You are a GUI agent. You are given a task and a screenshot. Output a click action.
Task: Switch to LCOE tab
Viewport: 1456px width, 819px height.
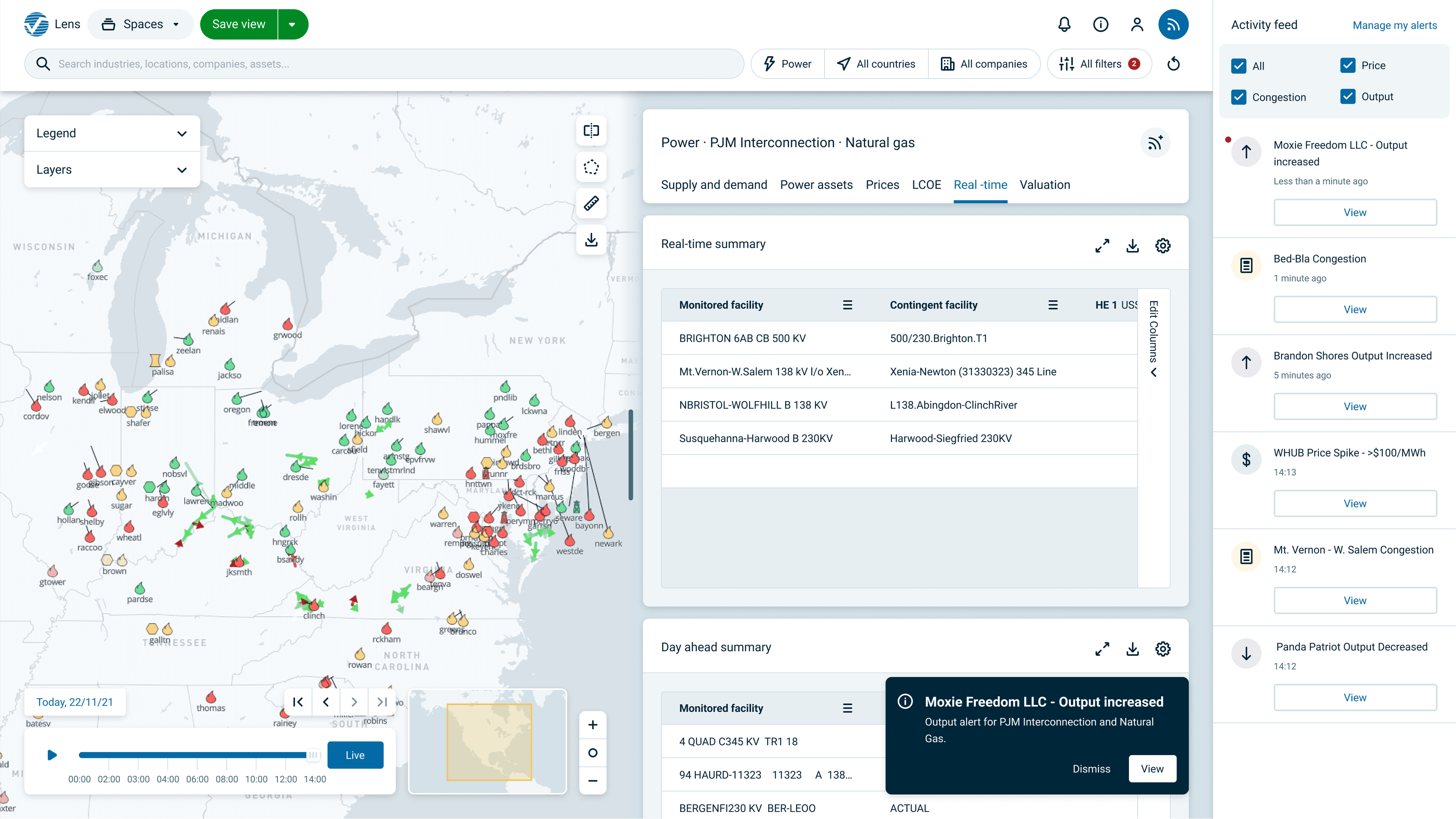[x=926, y=185]
